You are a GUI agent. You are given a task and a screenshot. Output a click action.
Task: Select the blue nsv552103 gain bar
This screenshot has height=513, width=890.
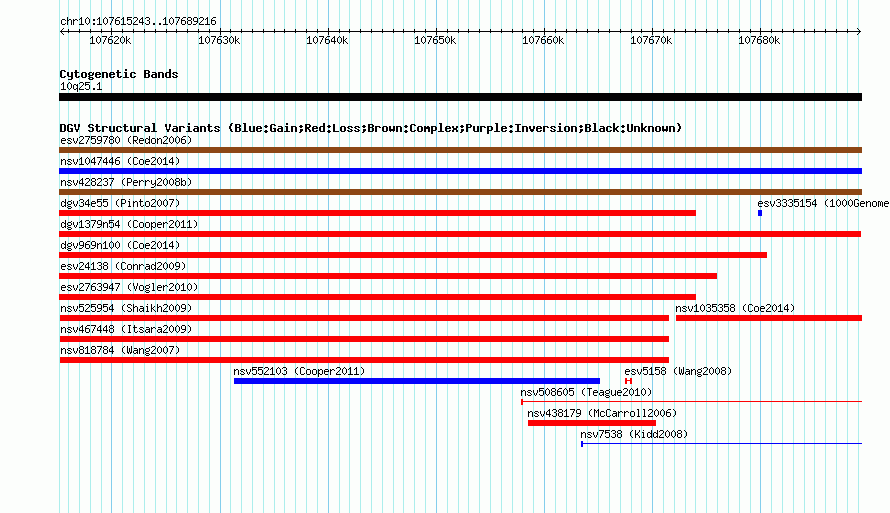(x=417, y=381)
